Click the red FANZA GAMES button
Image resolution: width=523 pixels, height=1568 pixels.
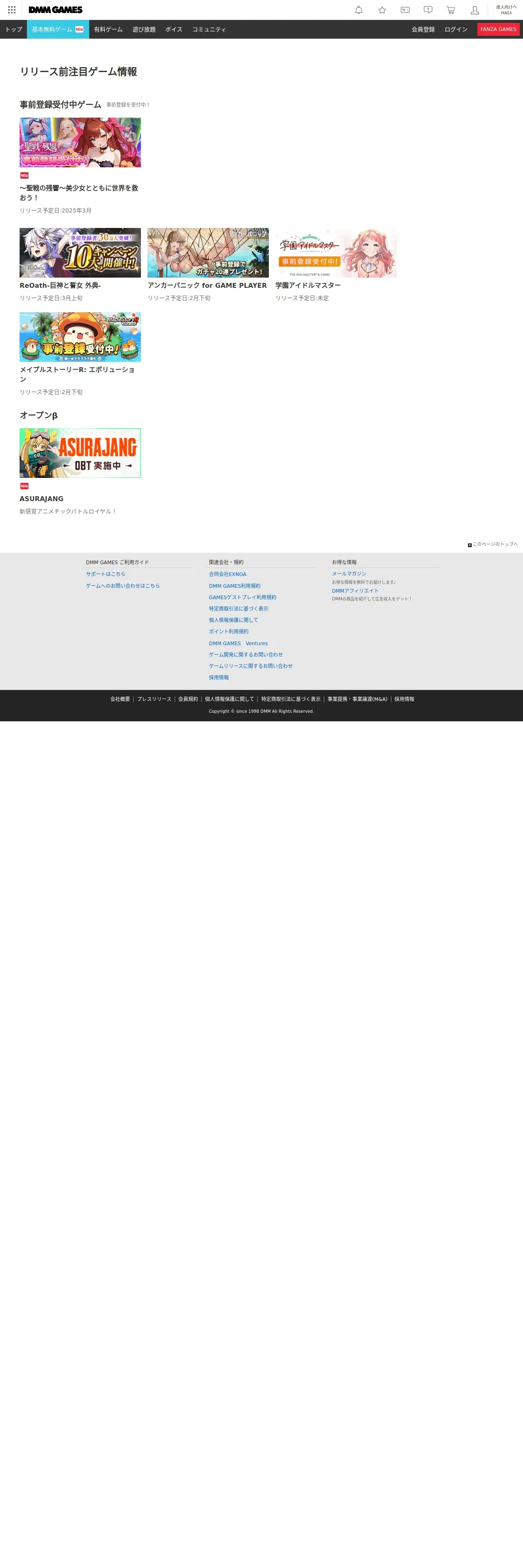498,29
